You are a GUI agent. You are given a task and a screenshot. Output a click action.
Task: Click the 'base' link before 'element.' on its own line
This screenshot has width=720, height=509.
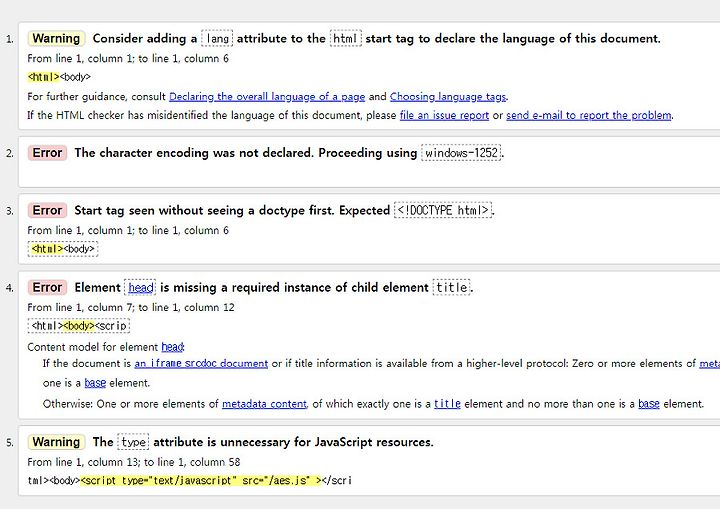(x=95, y=383)
